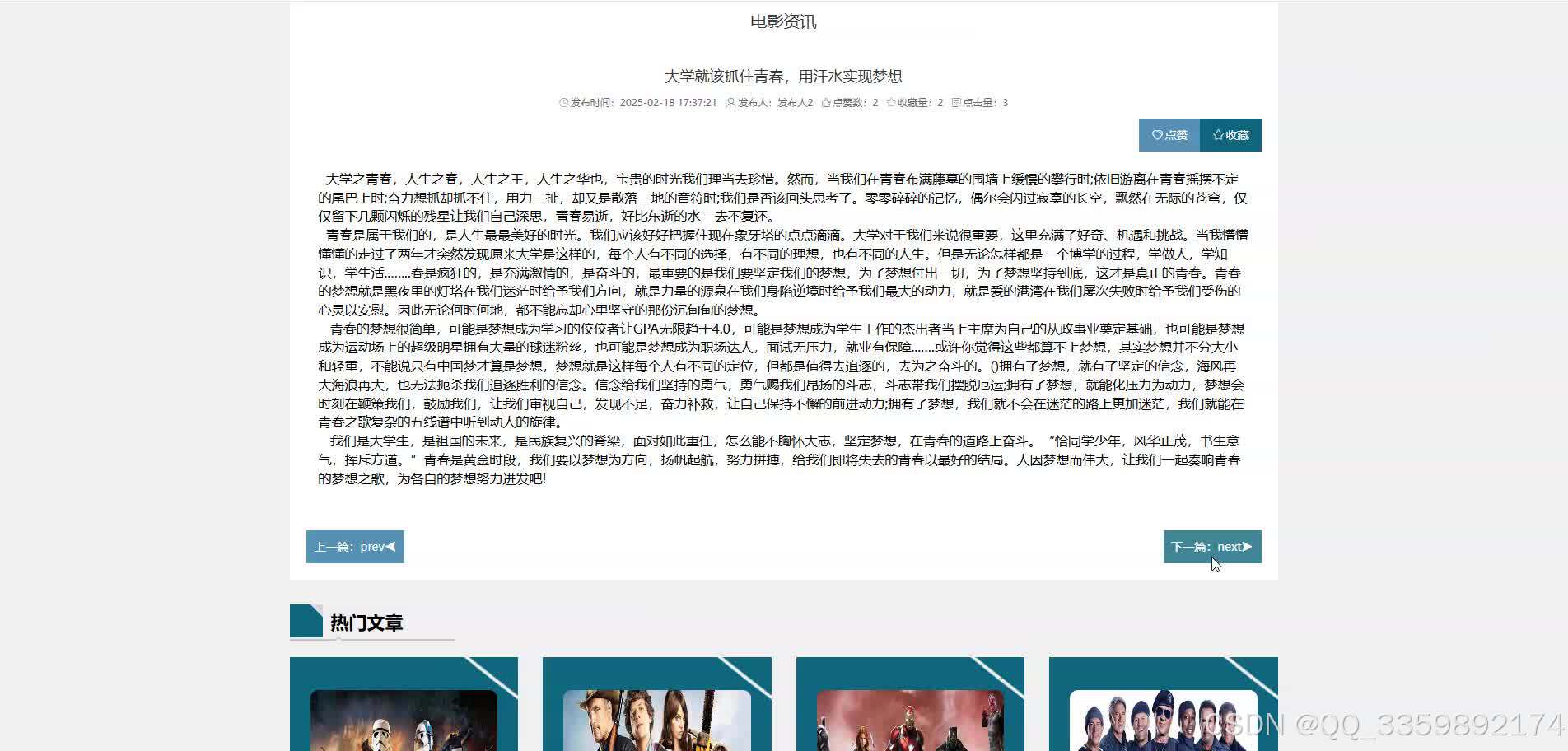
Task: Select the 热门文章 section header
Action: point(366,623)
